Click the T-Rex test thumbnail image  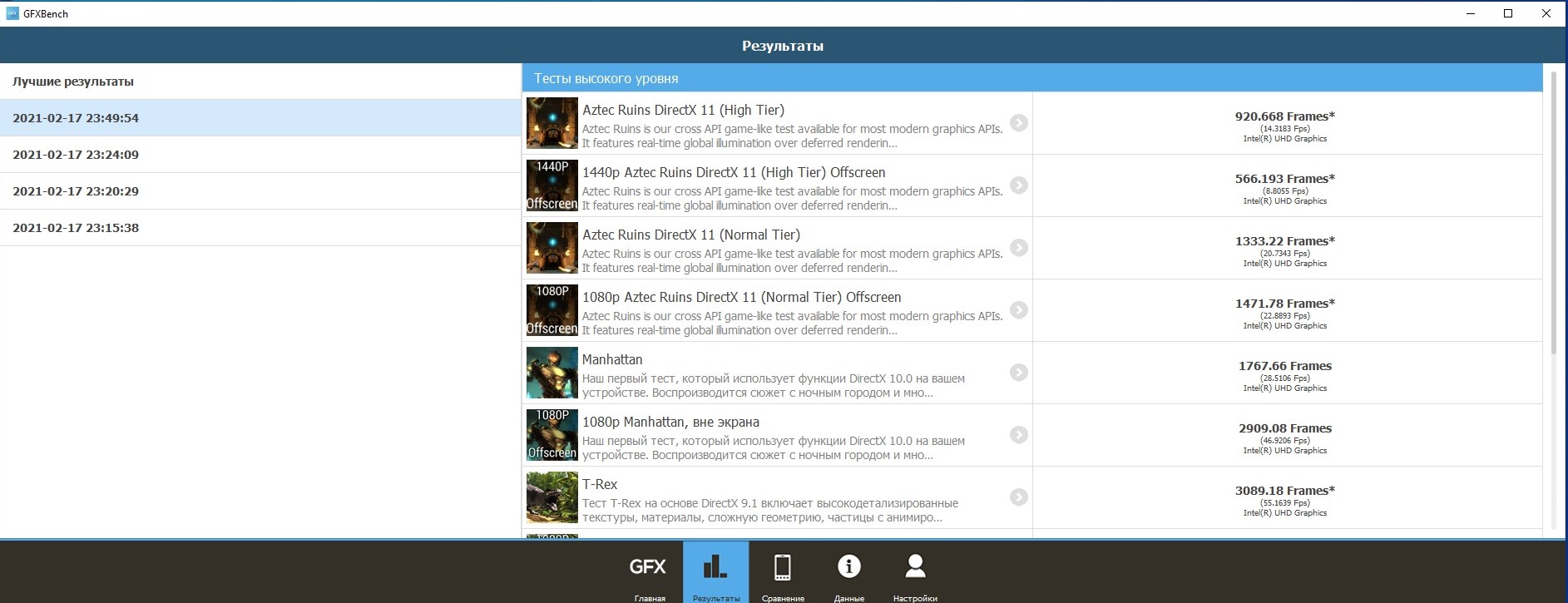tap(552, 497)
